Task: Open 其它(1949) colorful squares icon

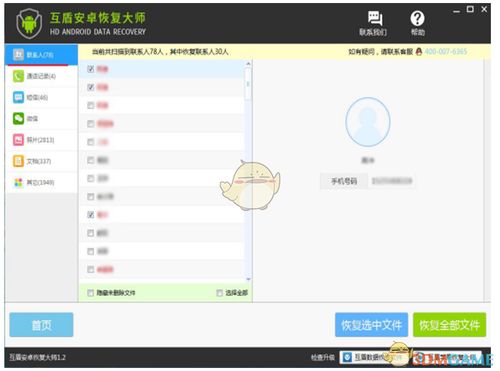Action: click(x=18, y=182)
